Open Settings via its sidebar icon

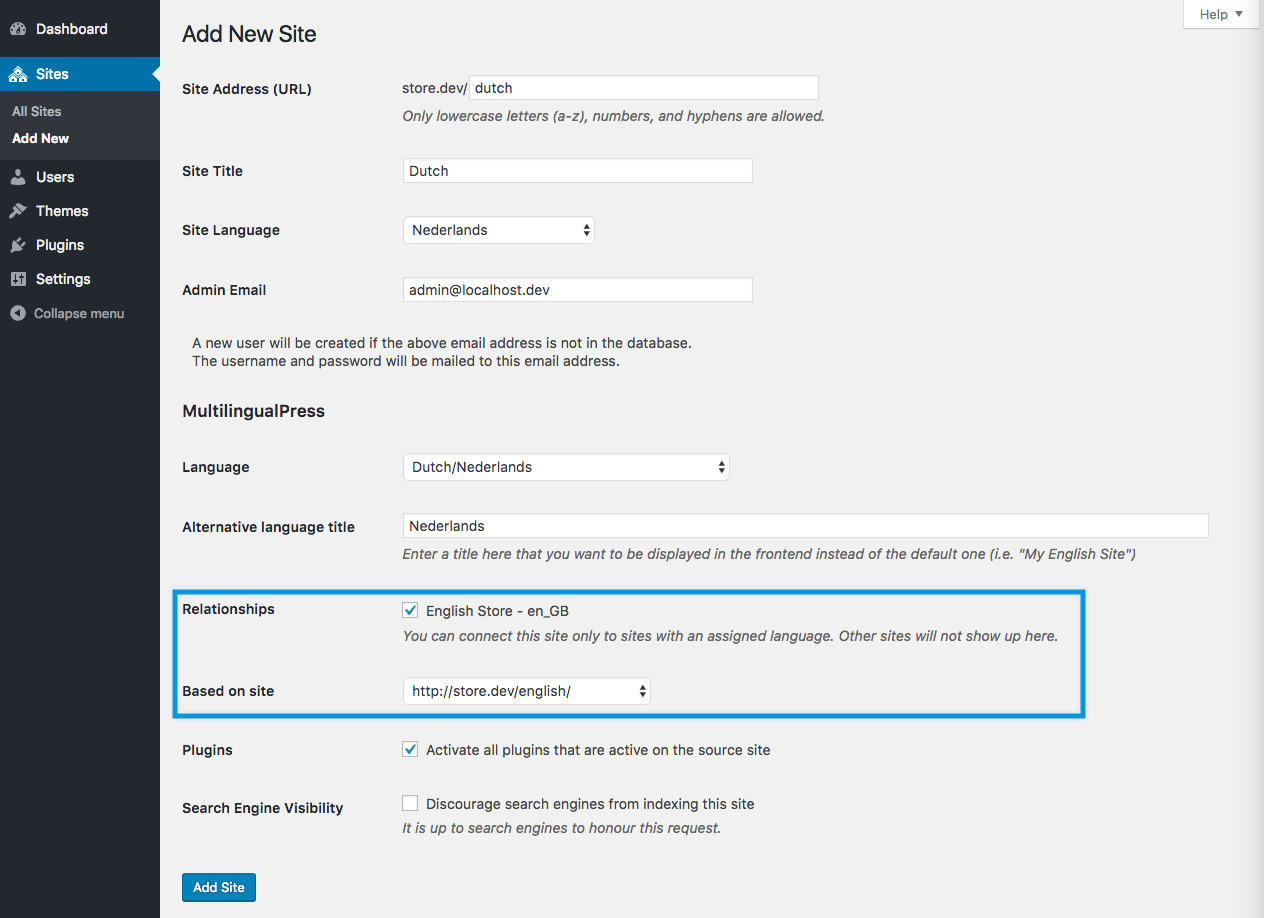tap(16, 278)
